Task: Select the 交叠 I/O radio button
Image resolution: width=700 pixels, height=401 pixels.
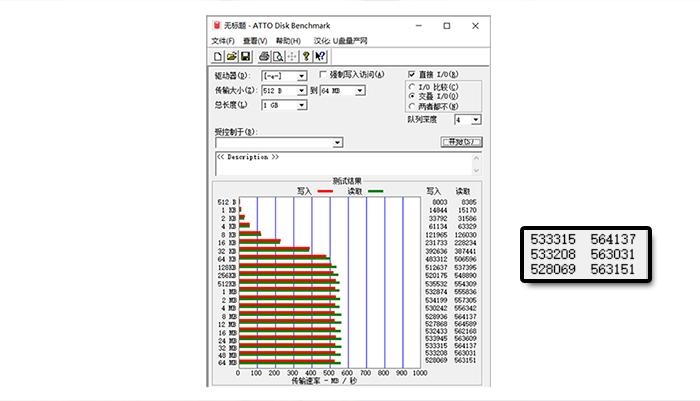Action: (412, 96)
